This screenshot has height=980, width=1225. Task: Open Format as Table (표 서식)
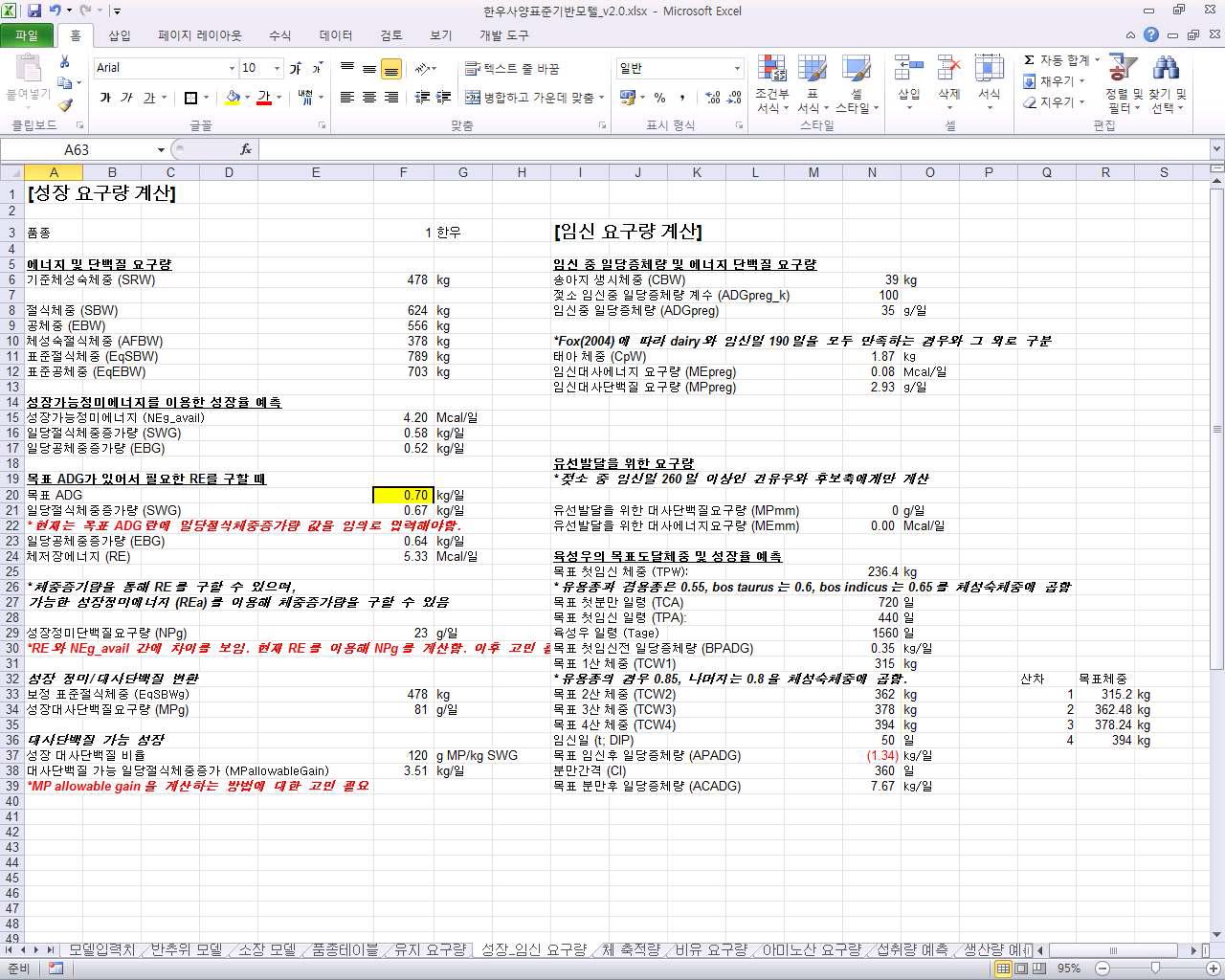point(813,84)
